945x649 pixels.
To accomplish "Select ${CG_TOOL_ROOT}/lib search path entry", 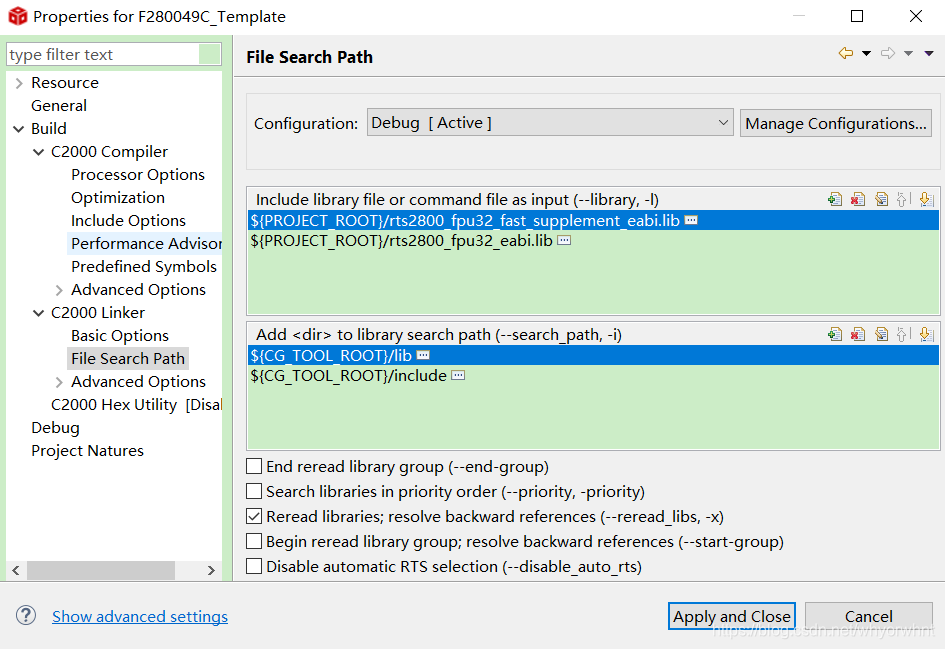I will (593, 356).
